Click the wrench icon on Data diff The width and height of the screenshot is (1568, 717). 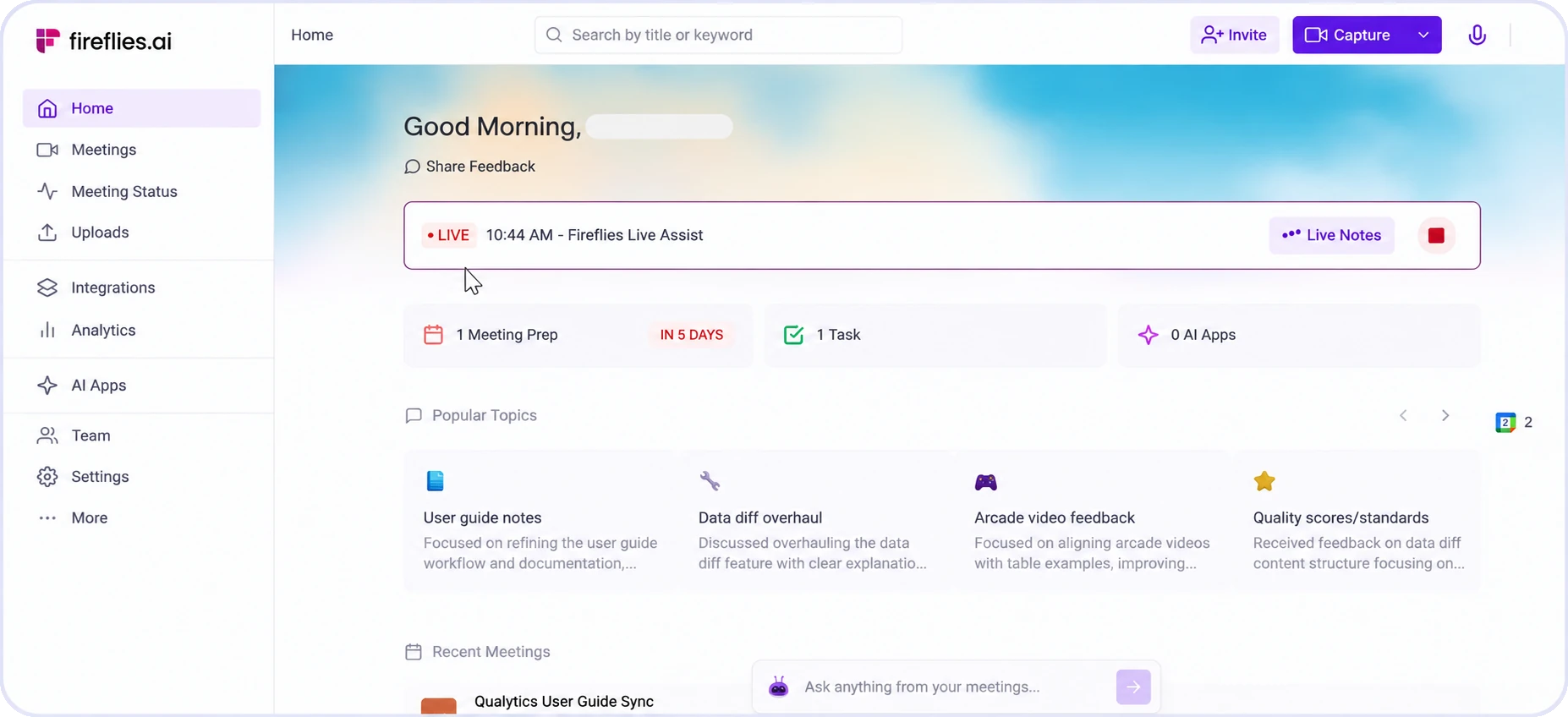coord(710,481)
